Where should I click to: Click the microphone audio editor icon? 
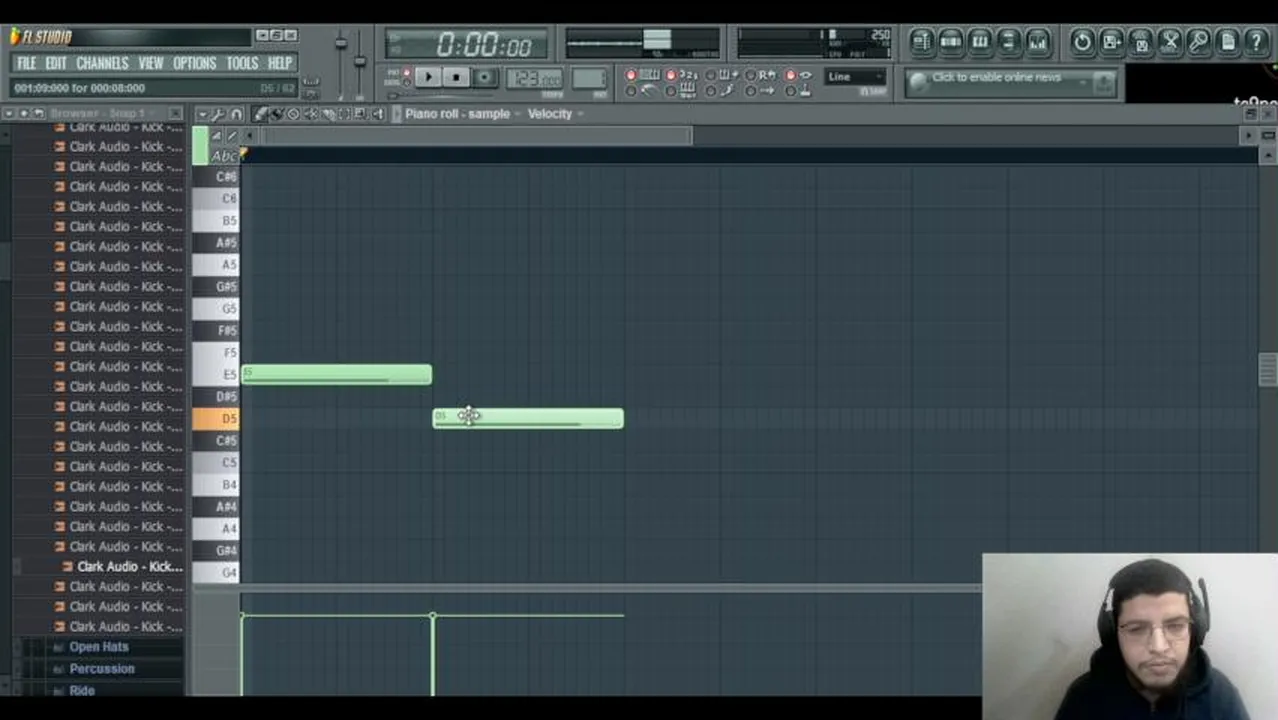1198,41
